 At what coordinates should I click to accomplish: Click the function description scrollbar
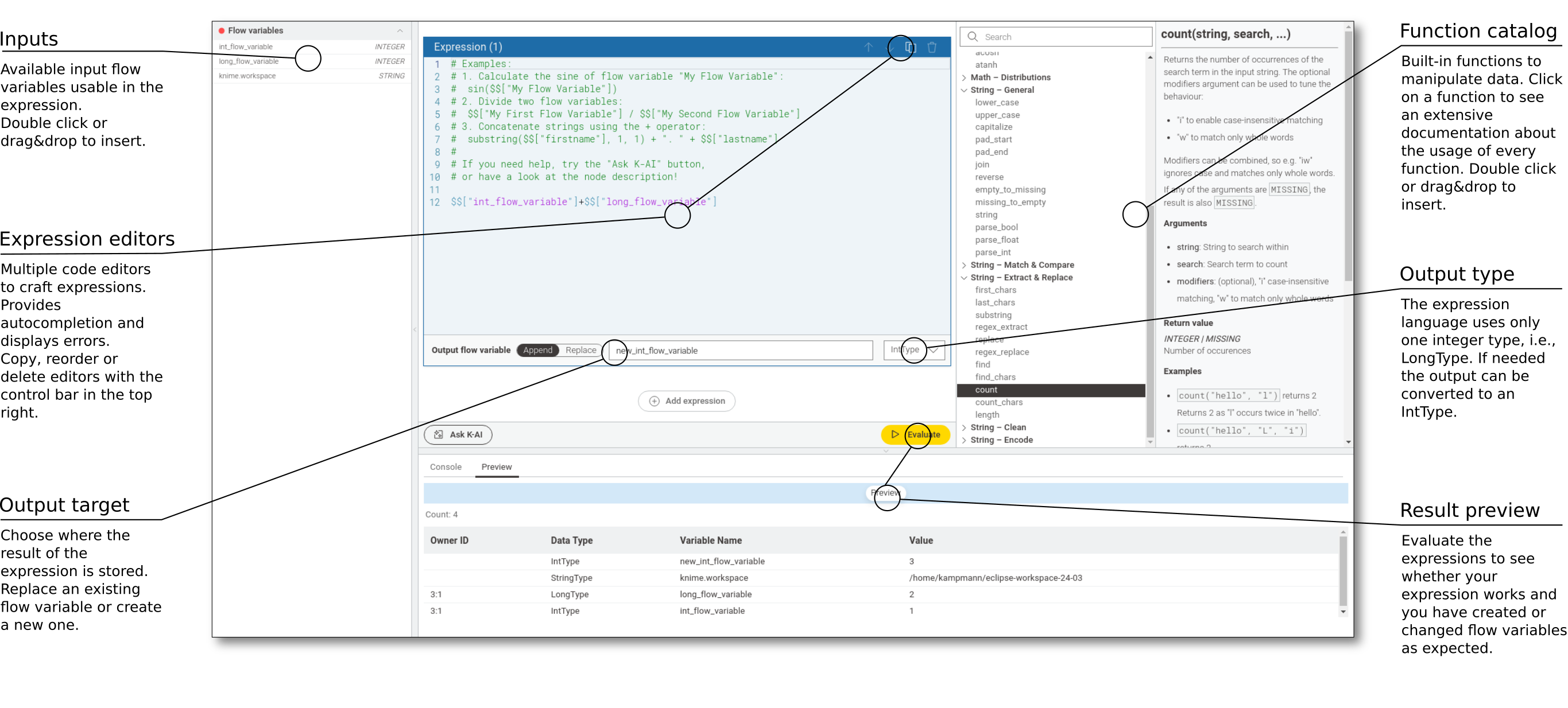[1348, 155]
